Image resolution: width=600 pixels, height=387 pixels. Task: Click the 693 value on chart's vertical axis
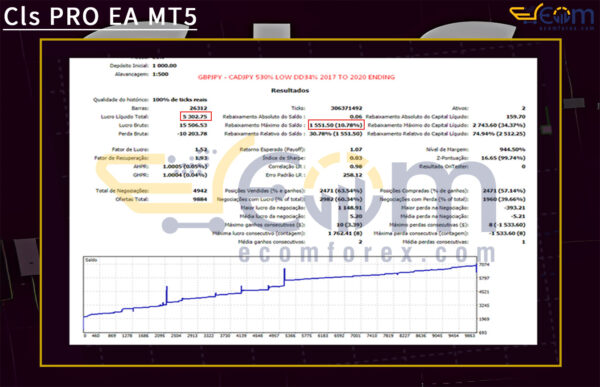[483, 333]
